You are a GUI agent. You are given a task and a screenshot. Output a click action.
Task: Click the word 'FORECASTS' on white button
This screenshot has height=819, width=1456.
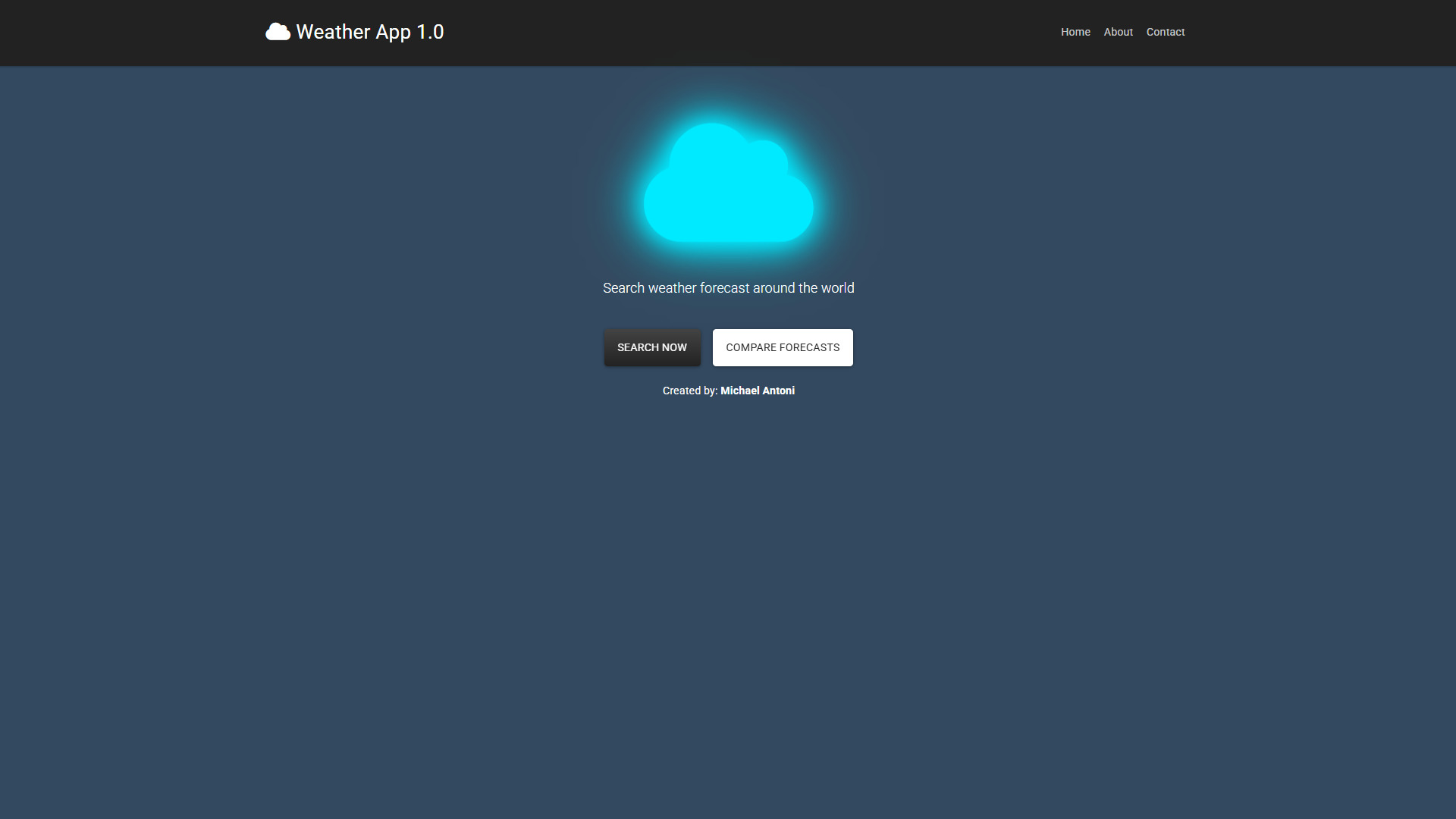click(809, 347)
